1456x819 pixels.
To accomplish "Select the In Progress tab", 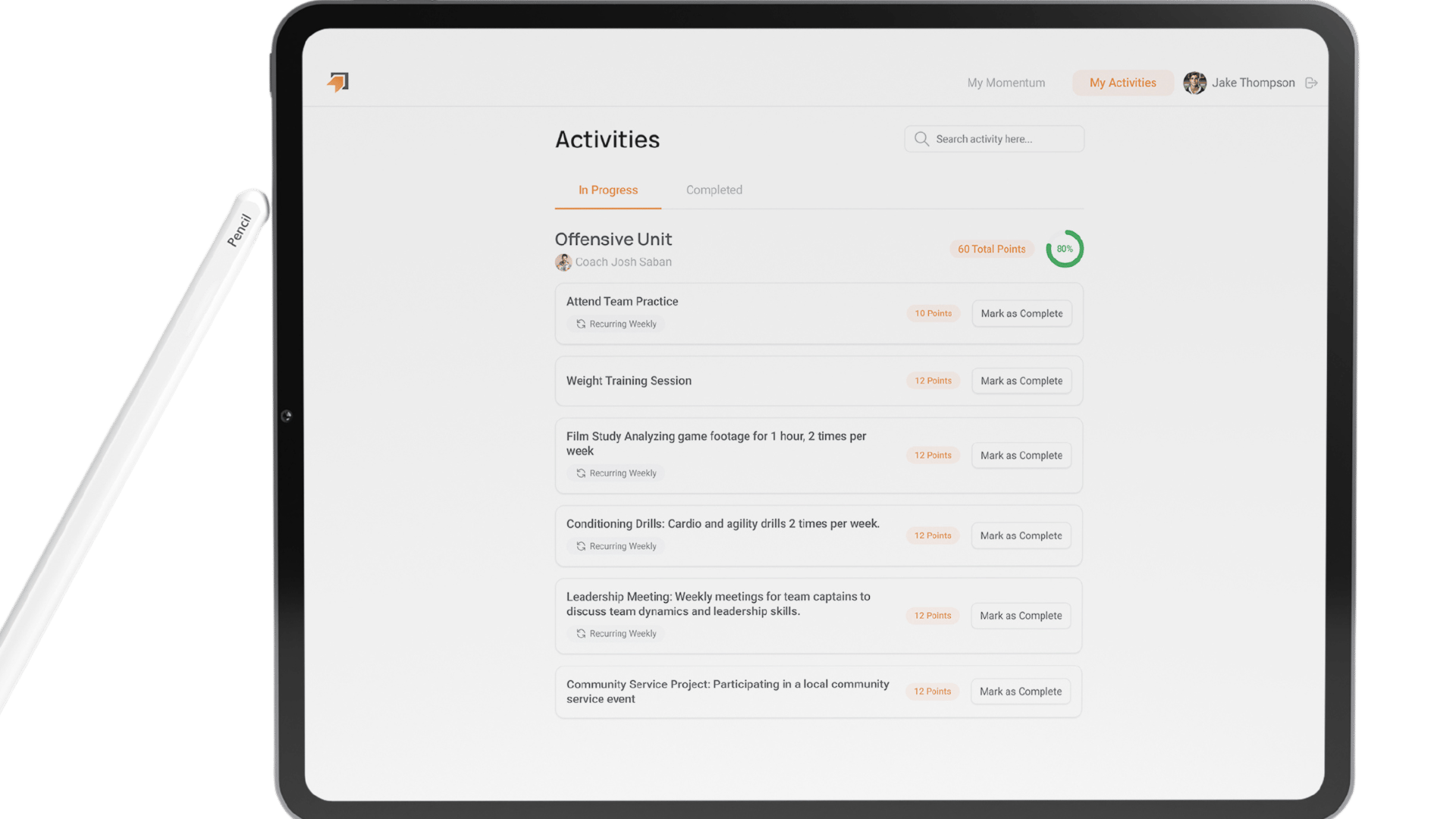I will 607,190.
